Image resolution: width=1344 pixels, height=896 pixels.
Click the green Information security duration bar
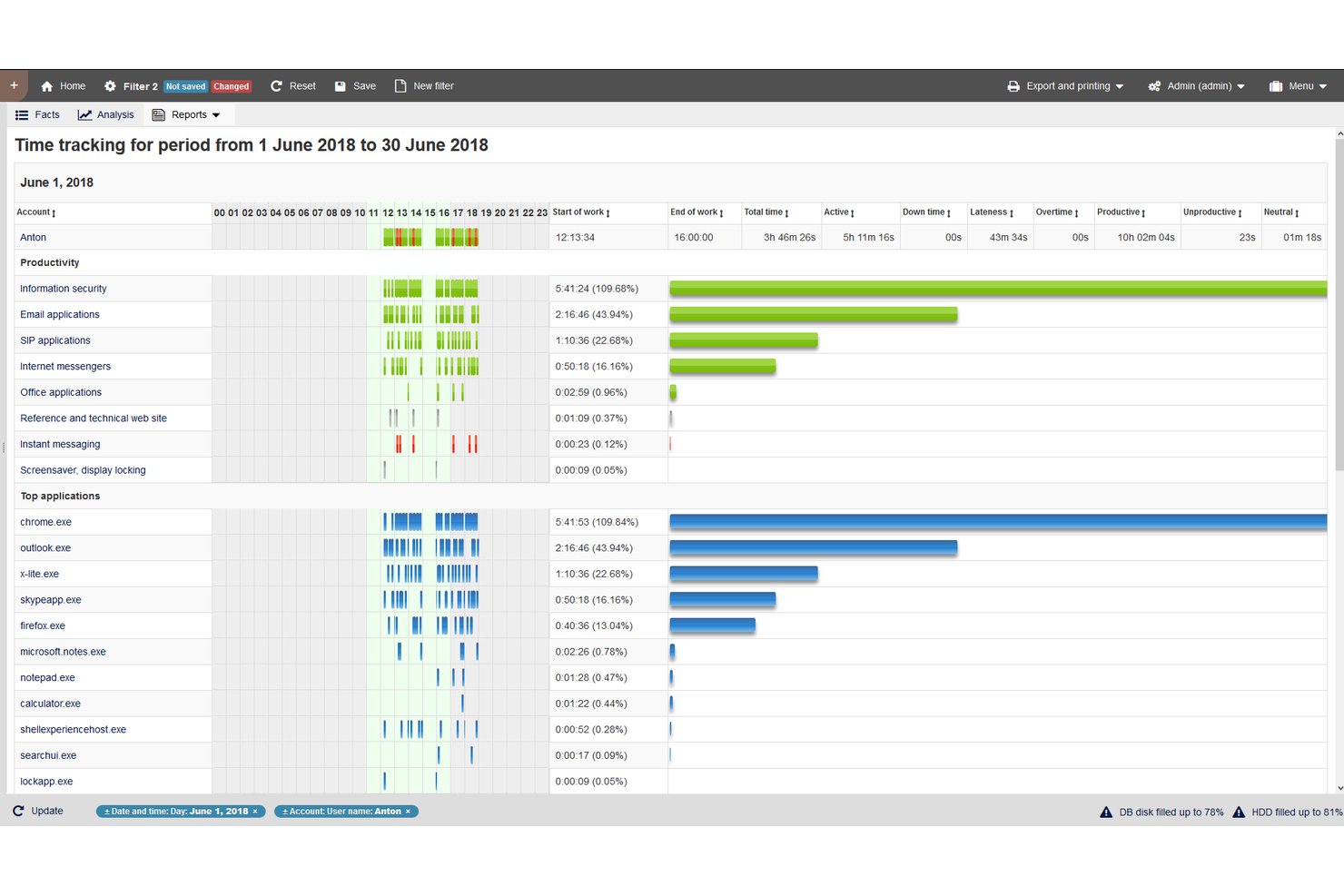(998, 289)
